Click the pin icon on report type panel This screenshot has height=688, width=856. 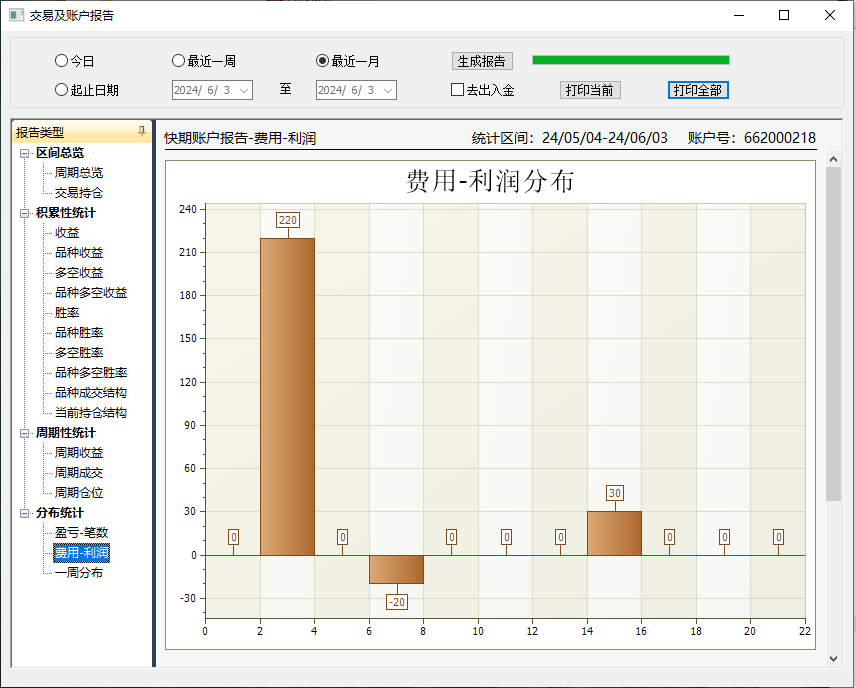point(142,132)
